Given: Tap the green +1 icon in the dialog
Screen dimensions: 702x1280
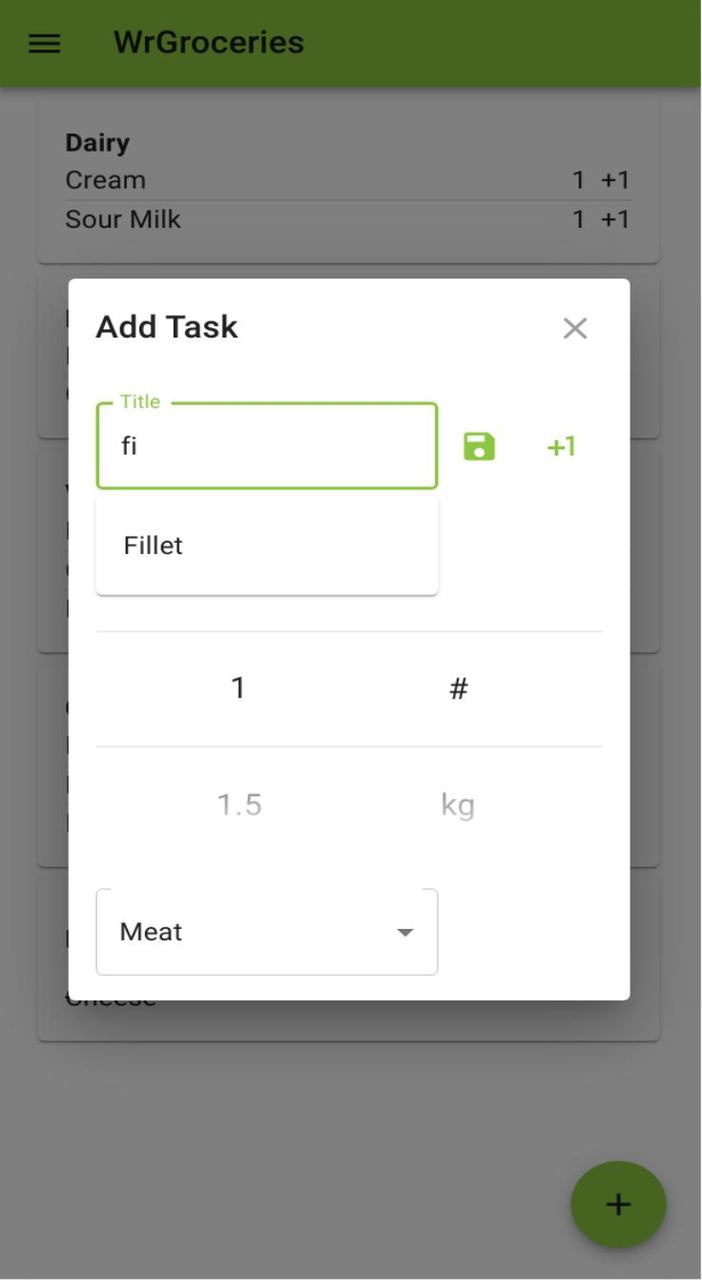Looking at the screenshot, I should click(x=560, y=446).
